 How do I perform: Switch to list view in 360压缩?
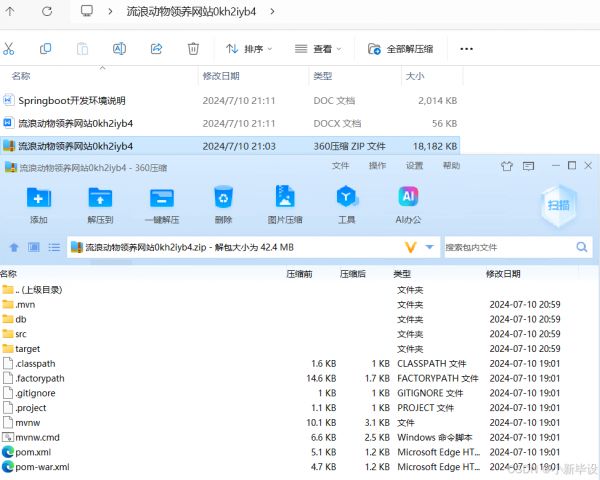tap(54, 247)
